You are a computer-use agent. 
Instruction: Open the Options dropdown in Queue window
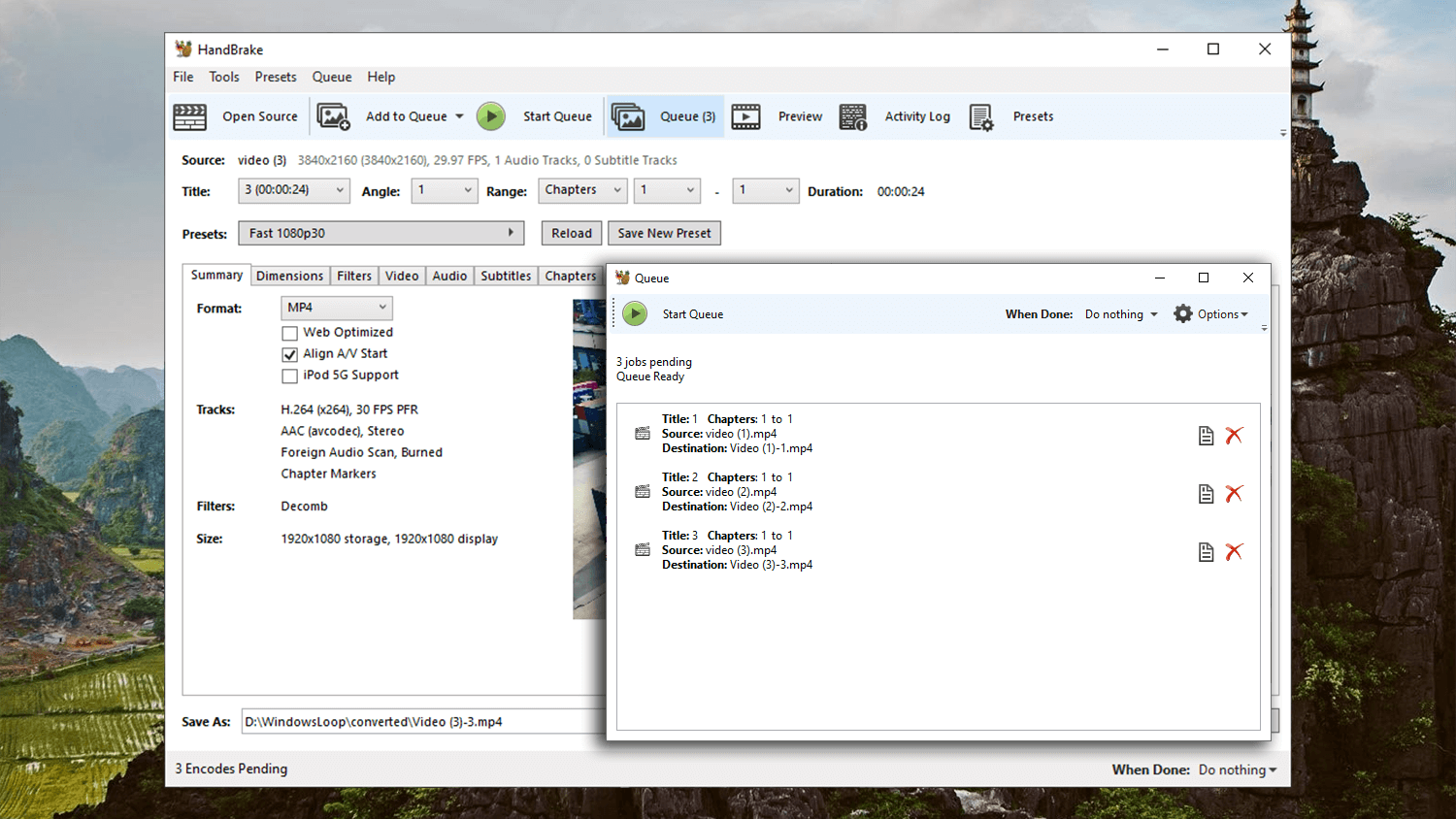point(1223,314)
